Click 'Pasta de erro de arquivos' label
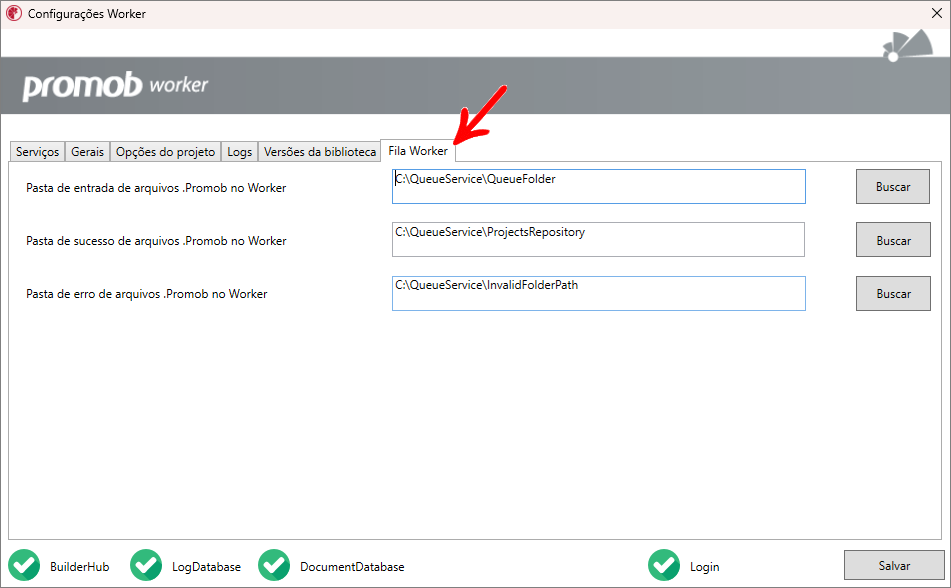951x588 pixels. point(146,294)
